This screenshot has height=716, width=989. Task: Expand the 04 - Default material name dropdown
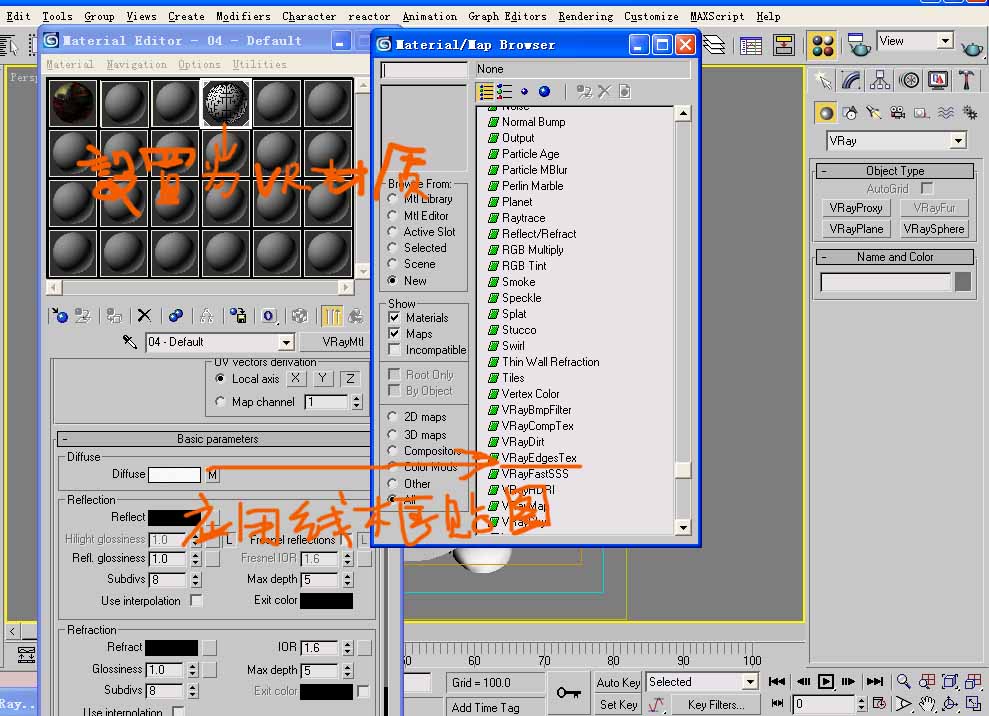pyautogui.click(x=286, y=342)
